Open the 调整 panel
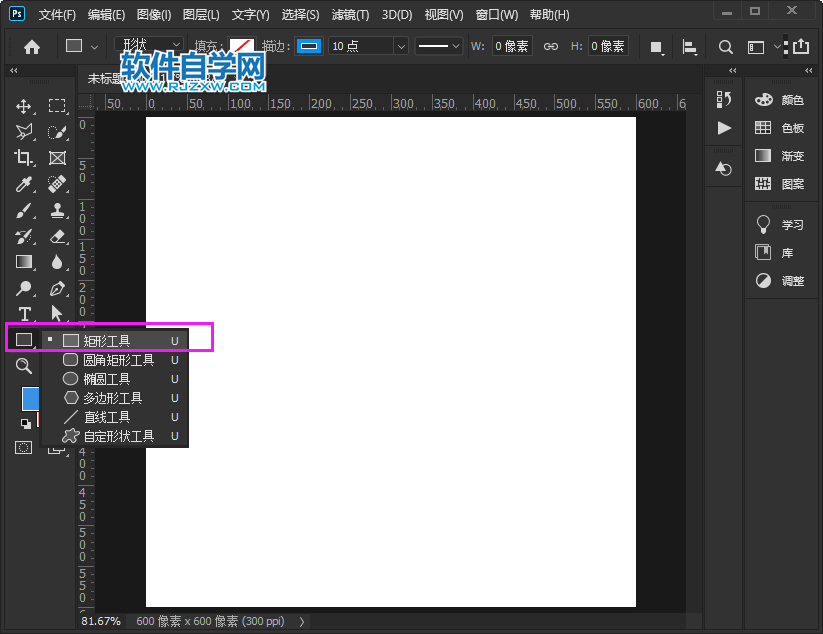The width and height of the screenshot is (823, 634). click(780, 281)
